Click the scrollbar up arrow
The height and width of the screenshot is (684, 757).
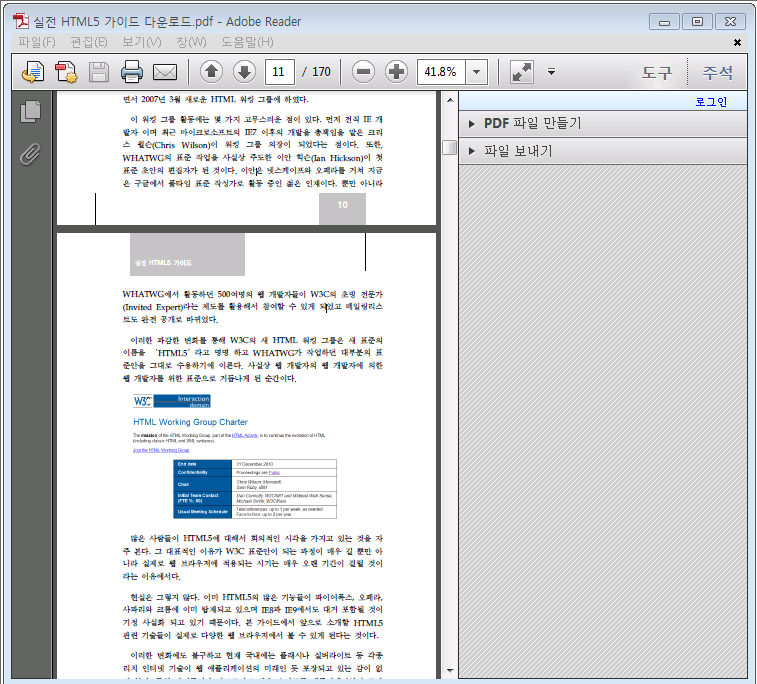(x=450, y=100)
